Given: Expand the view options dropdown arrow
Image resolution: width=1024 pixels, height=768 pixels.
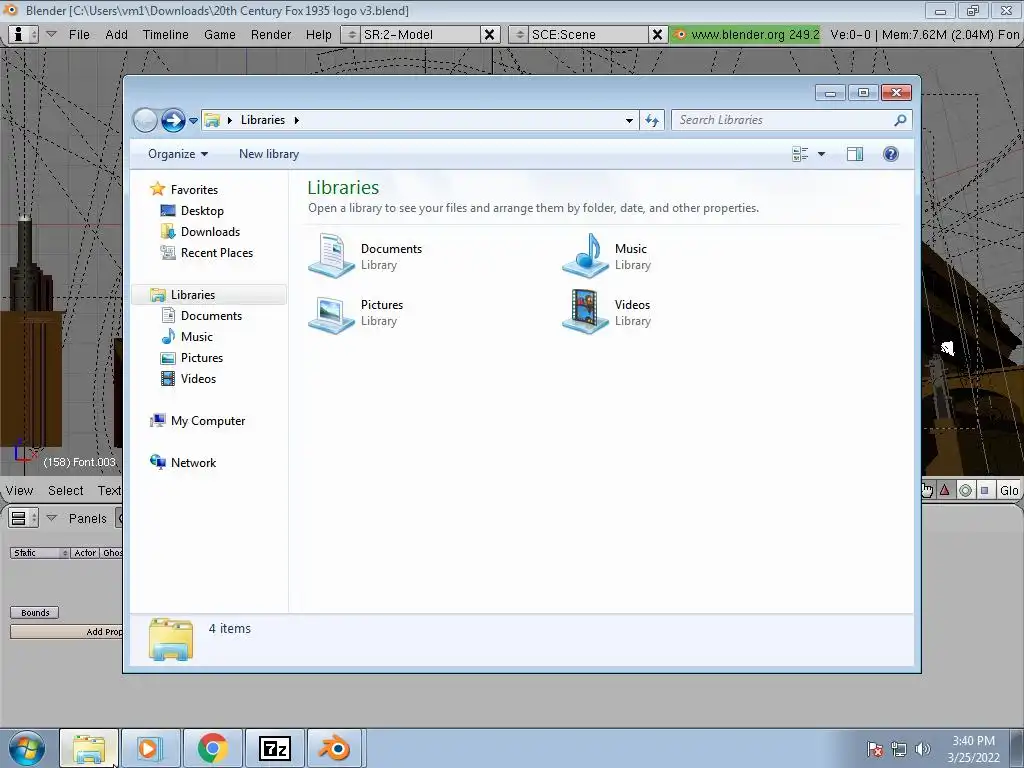Looking at the screenshot, I should (822, 154).
